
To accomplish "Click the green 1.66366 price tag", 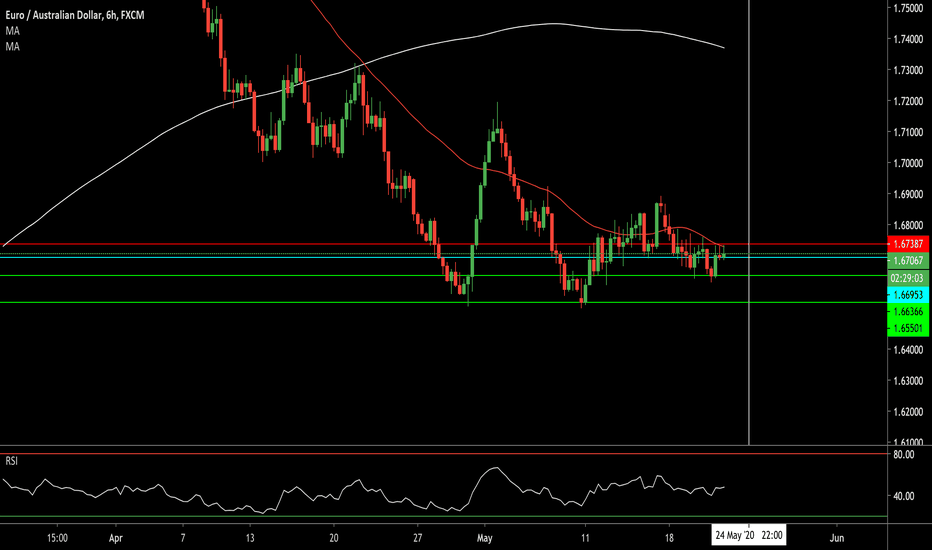I will (x=908, y=312).
